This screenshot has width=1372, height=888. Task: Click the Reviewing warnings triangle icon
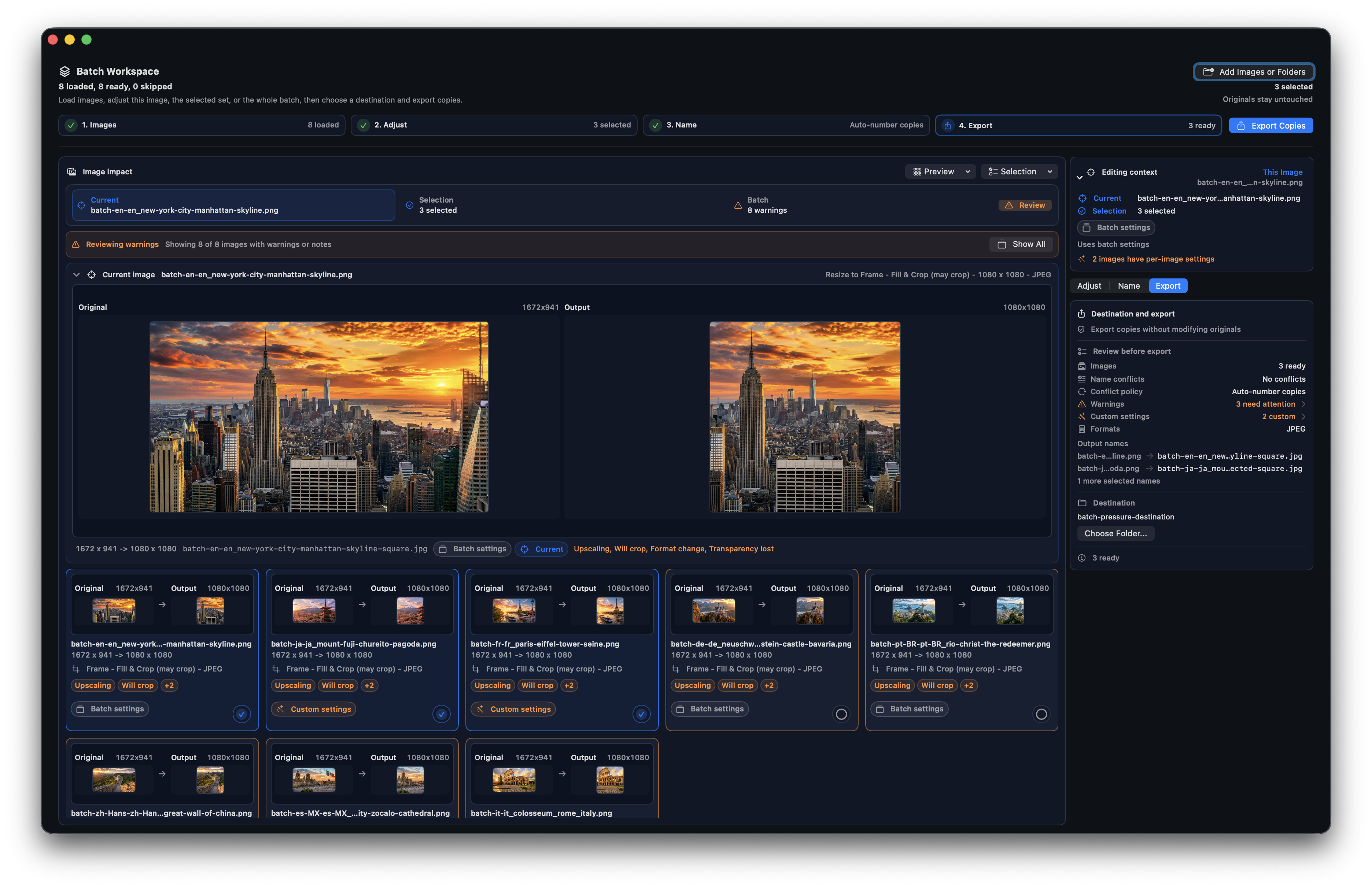(x=75, y=244)
